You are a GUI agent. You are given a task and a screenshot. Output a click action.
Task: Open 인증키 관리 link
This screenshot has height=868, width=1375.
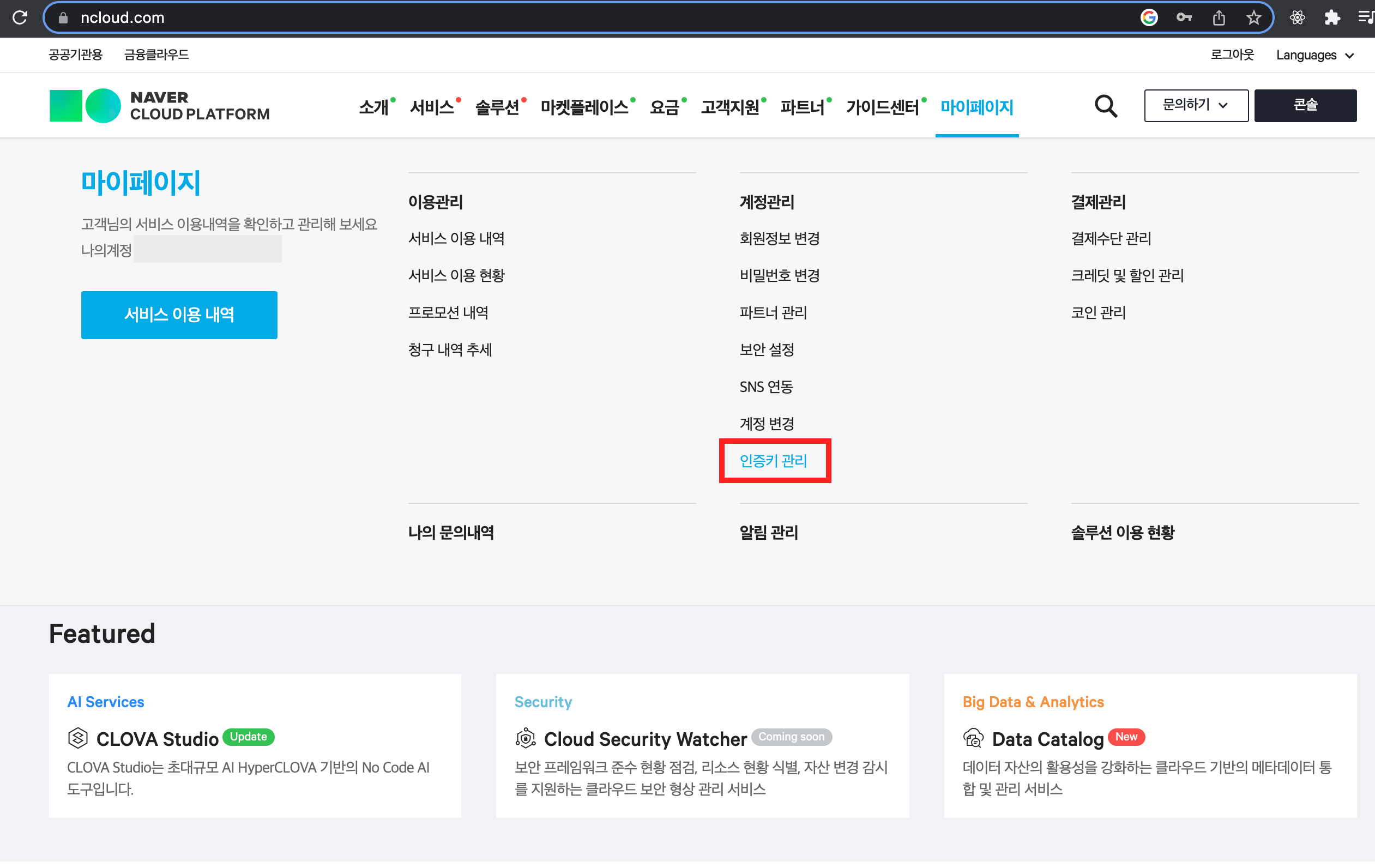pos(773,461)
